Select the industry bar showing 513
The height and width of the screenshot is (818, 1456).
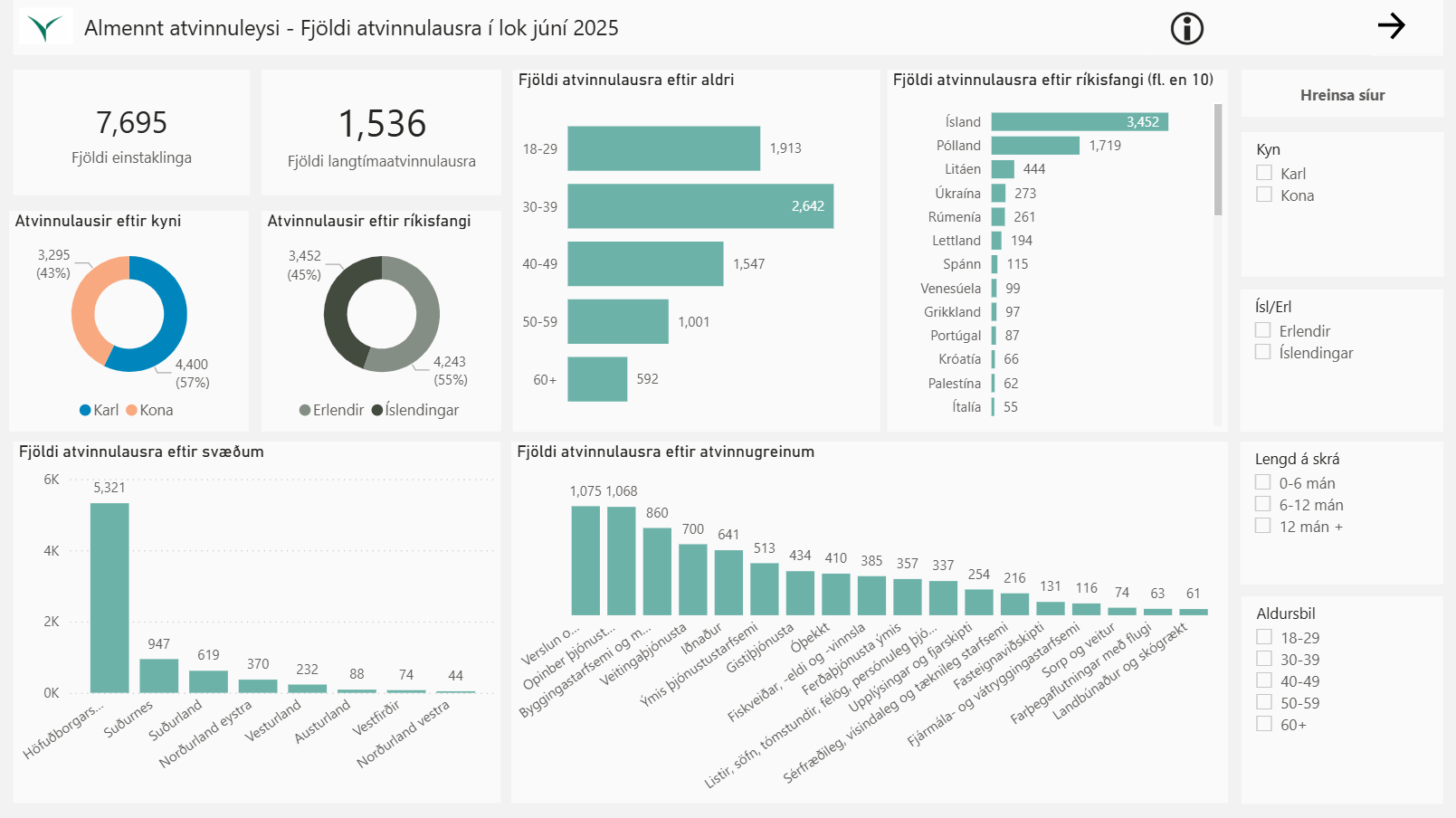click(765, 589)
